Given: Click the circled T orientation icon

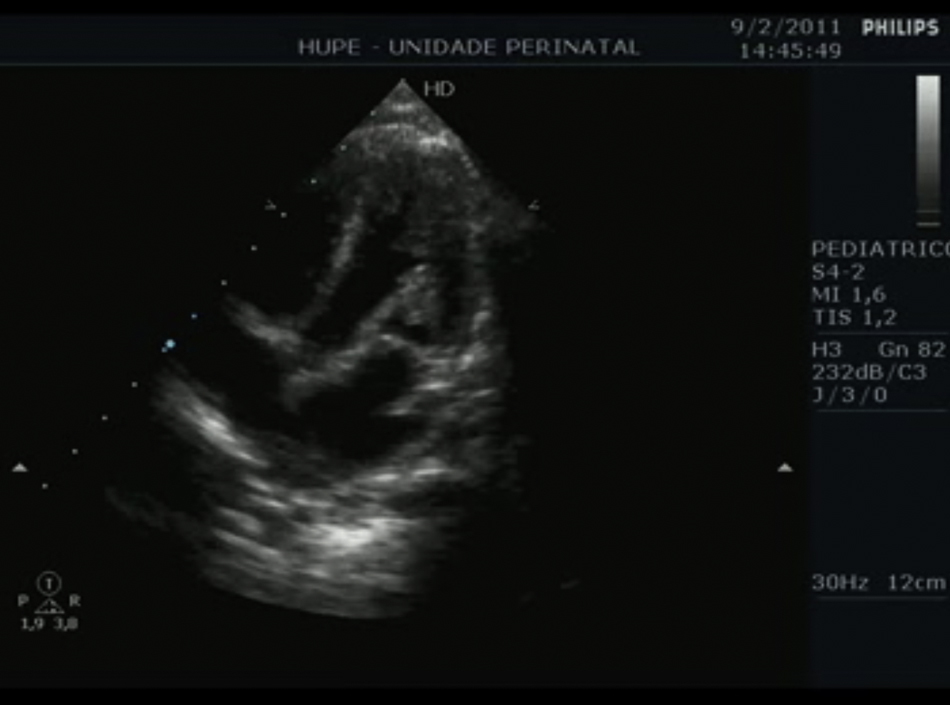Looking at the screenshot, I should click(x=49, y=581).
